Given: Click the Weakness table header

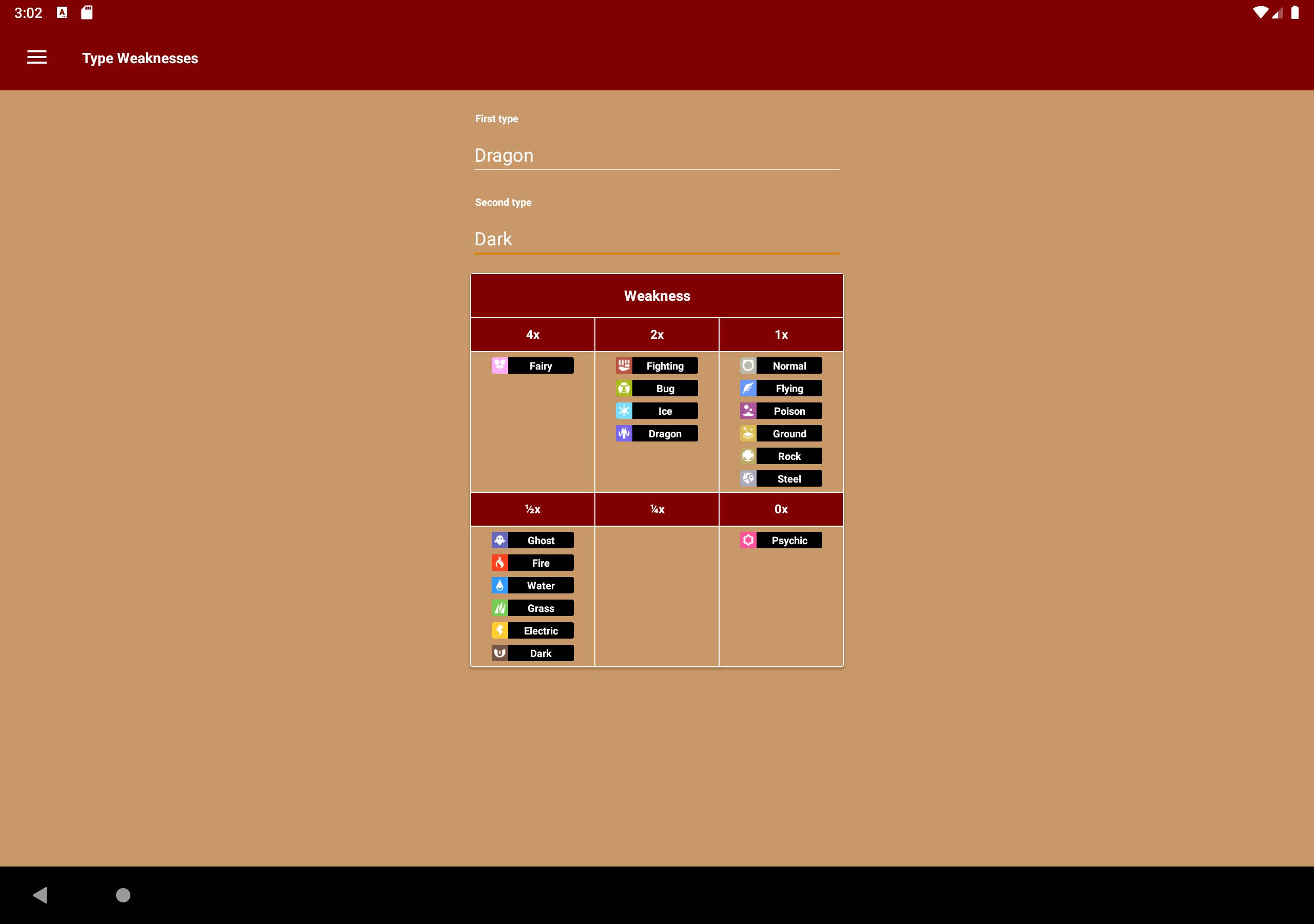Looking at the screenshot, I should 657,296.
